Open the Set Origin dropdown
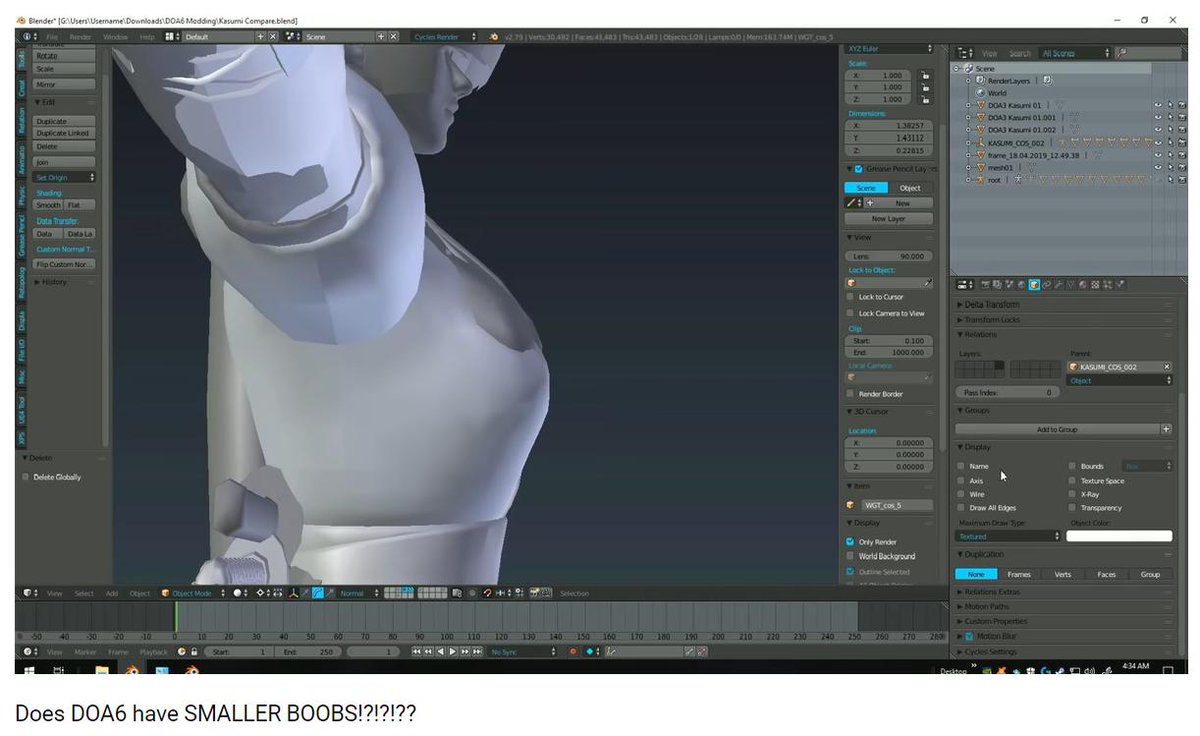 pos(65,177)
